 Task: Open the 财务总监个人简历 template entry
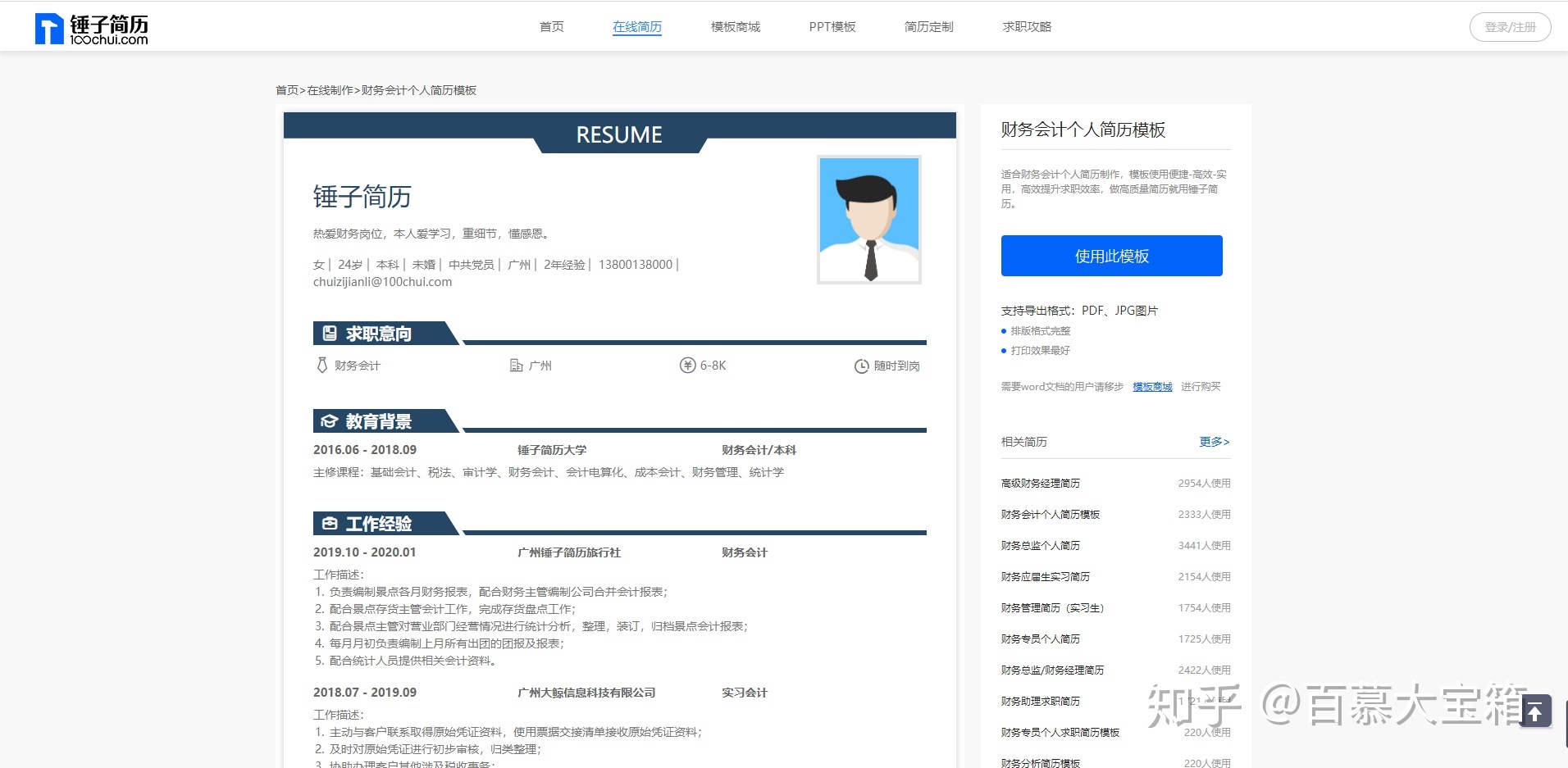(1041, 545)
